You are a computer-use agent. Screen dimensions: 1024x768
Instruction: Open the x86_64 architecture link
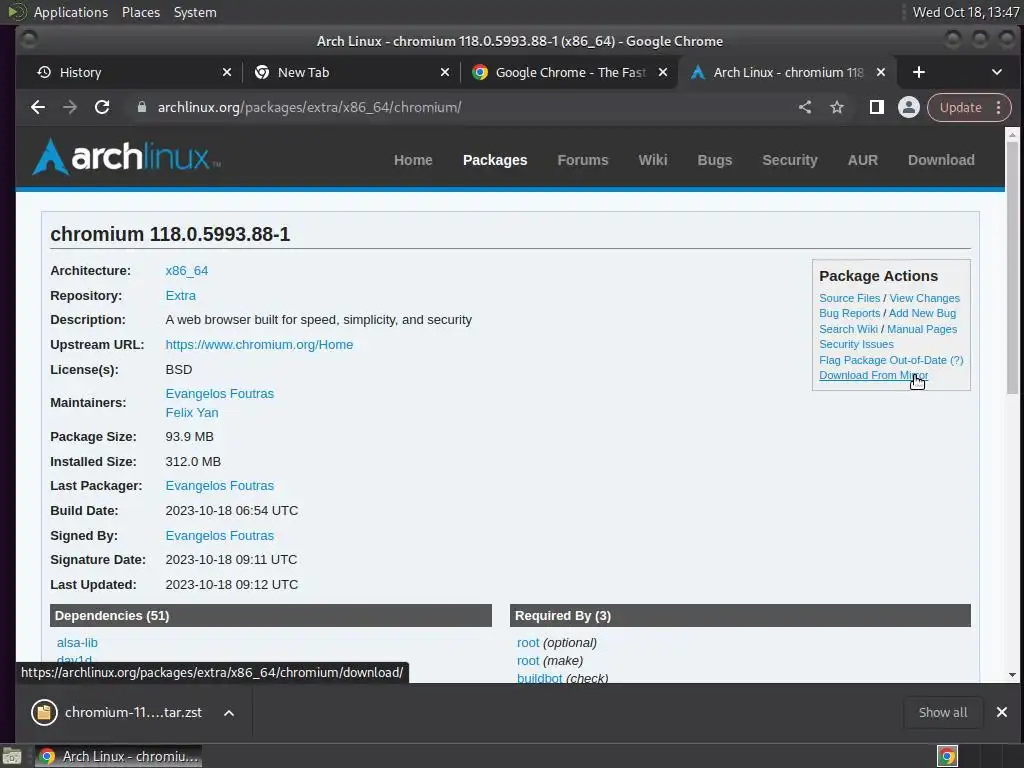(x=187, y=270)
